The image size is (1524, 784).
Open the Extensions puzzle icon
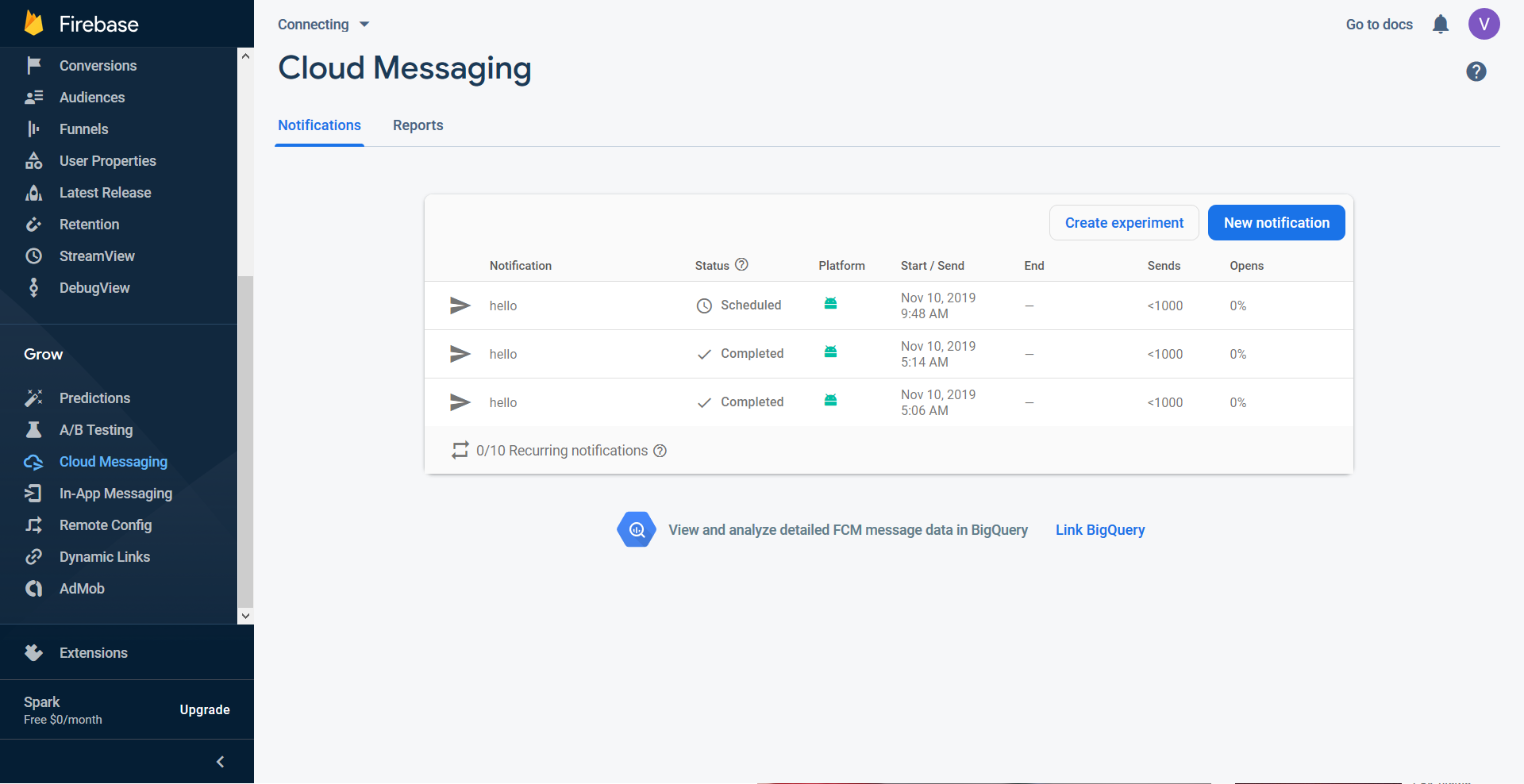33,652
